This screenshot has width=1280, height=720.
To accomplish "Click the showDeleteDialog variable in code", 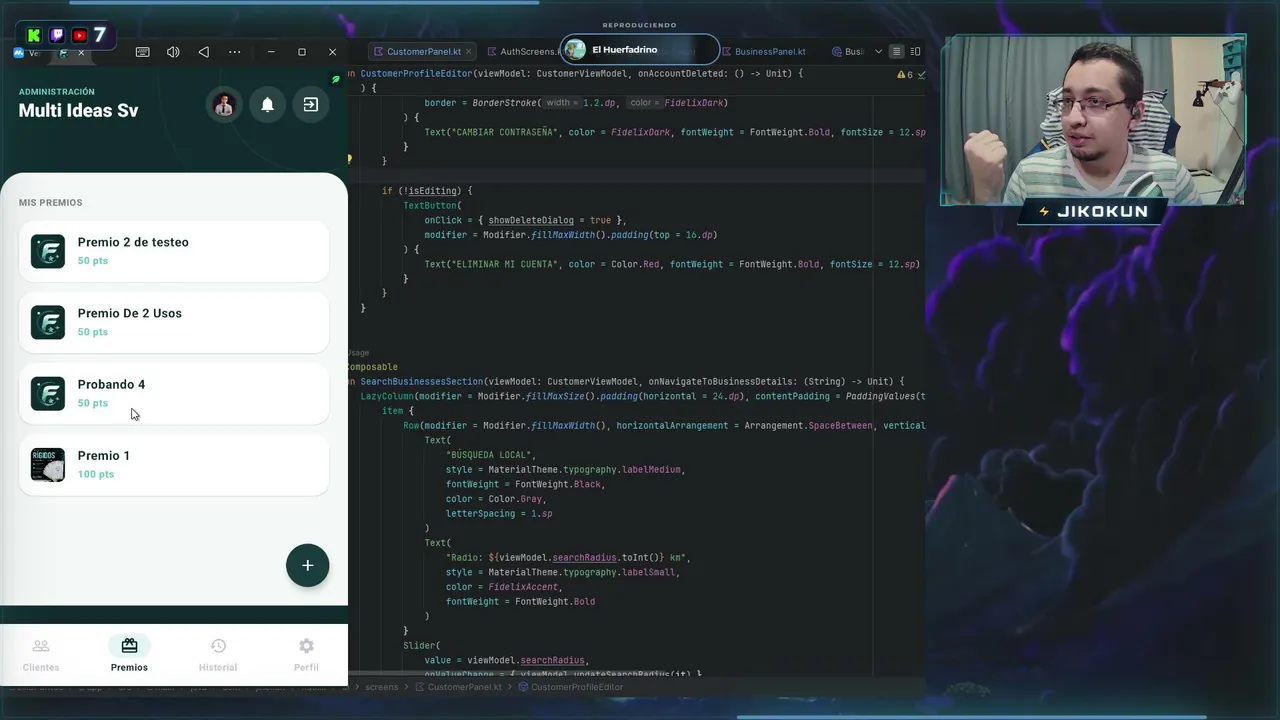I will (531, 220).
